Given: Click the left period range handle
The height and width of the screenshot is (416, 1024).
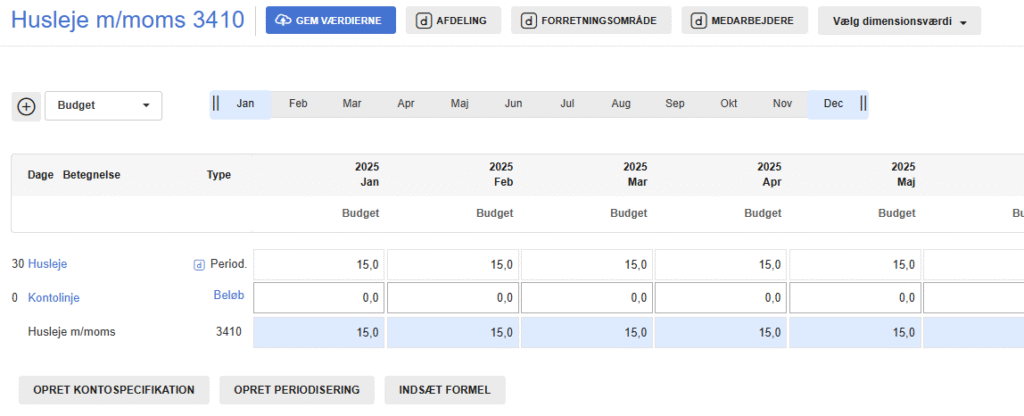Looking at the screenshot, I should tap(216, 103).
